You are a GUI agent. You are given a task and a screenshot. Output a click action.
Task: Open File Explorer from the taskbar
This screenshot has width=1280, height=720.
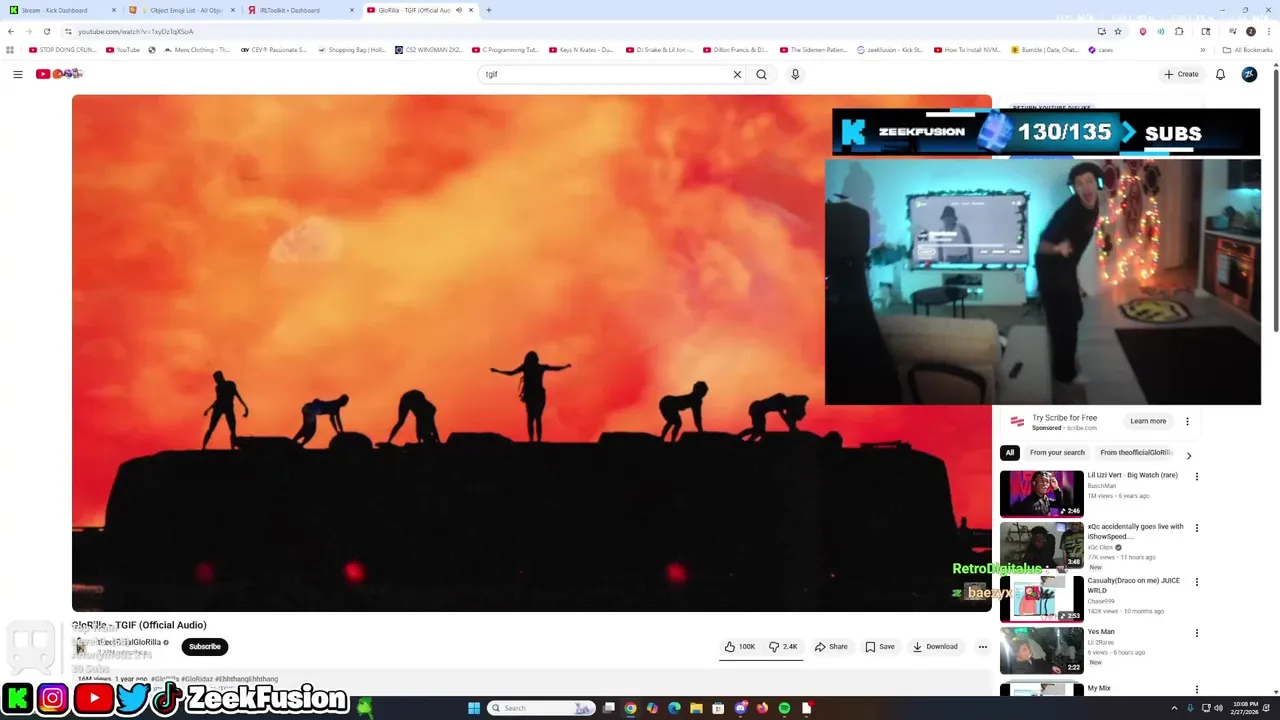tap(696, 708)
